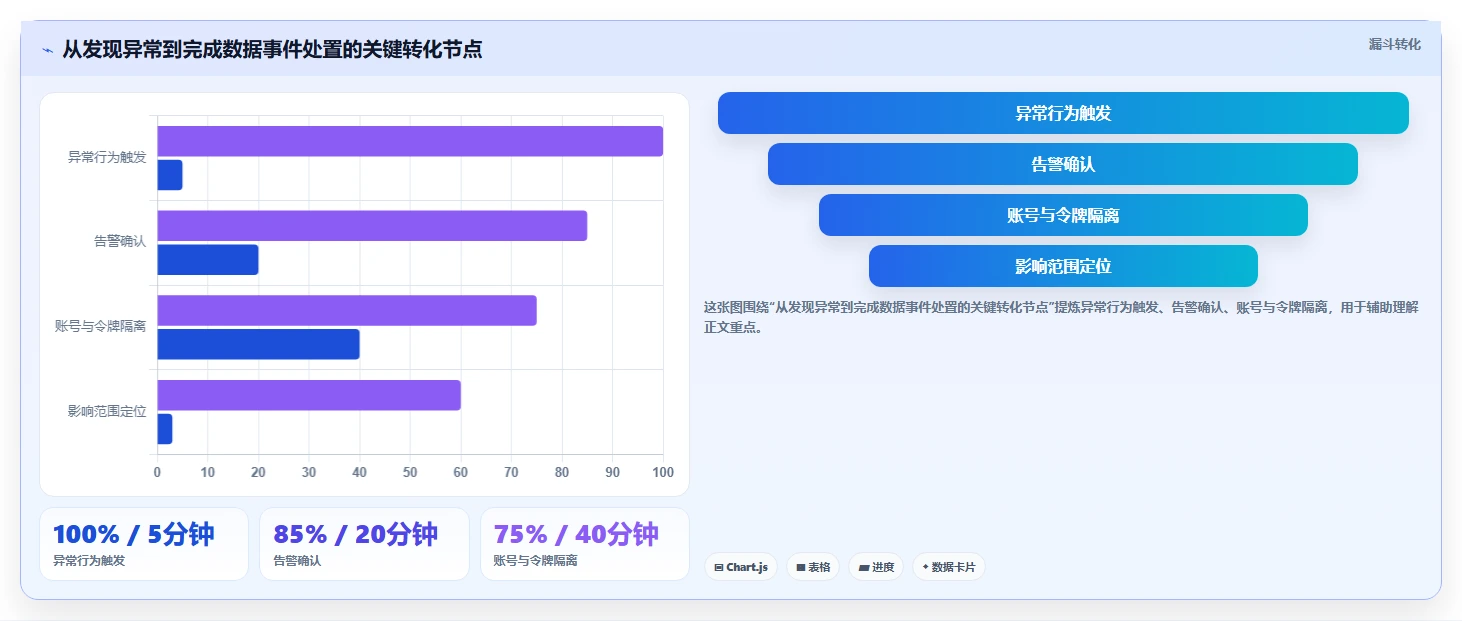Click the x-axis tick label 0
This screenshot has width=1462, height=621.
(x=157, y=472)
